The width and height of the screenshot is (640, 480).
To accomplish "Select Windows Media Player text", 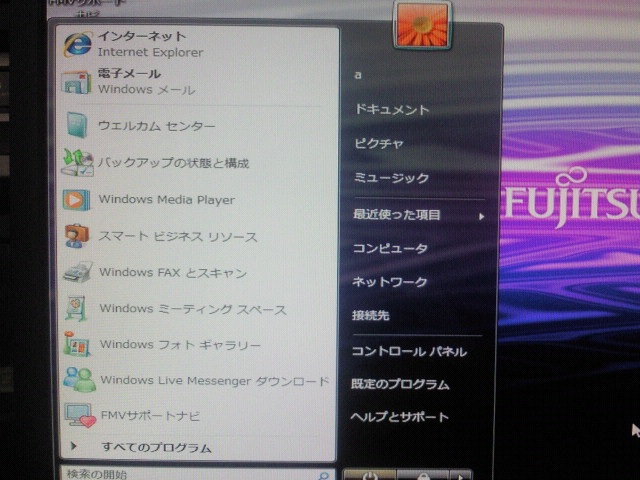I will pyautogui.click(x=167, y=200).
